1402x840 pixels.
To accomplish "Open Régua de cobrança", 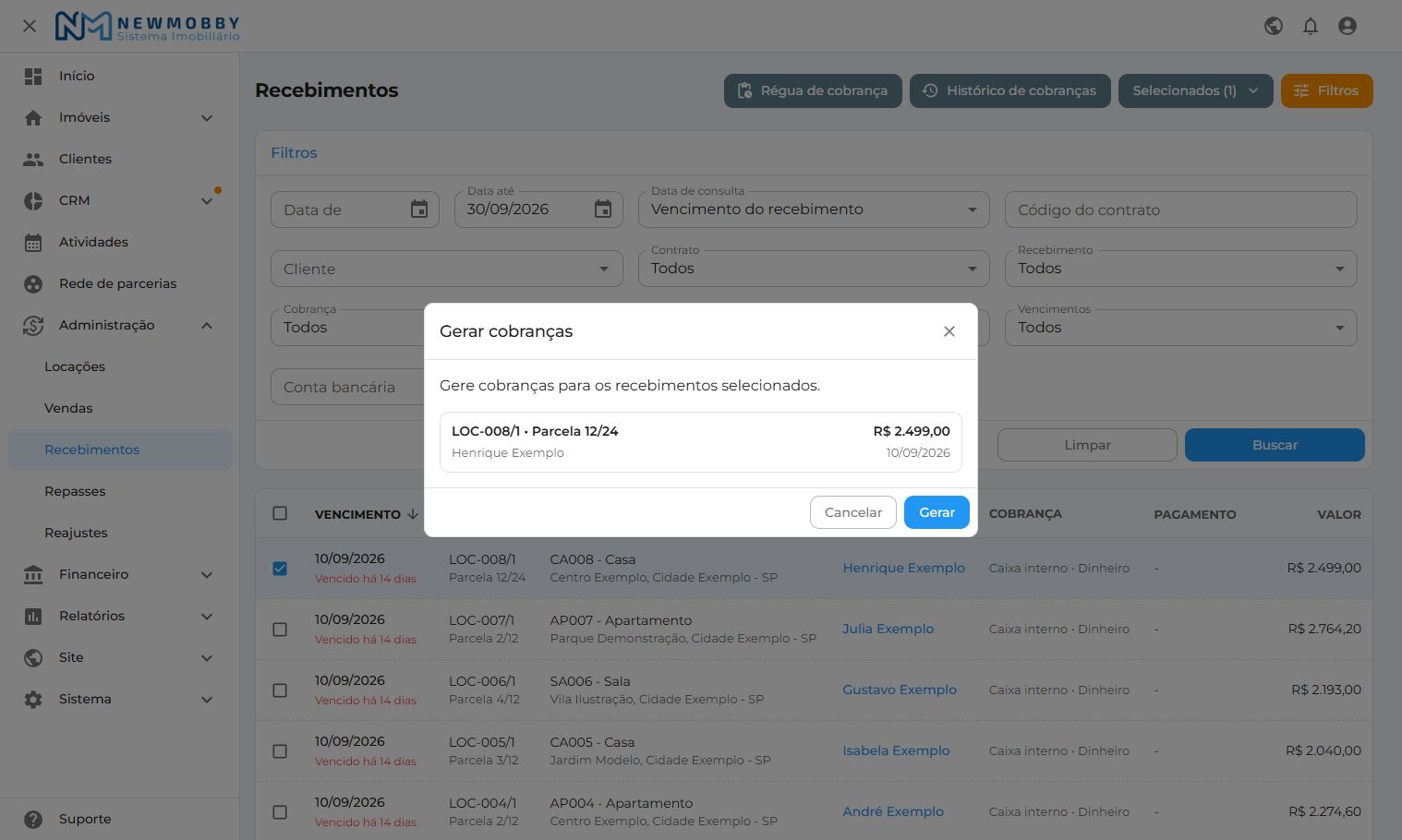I will (x=813, y=90).
